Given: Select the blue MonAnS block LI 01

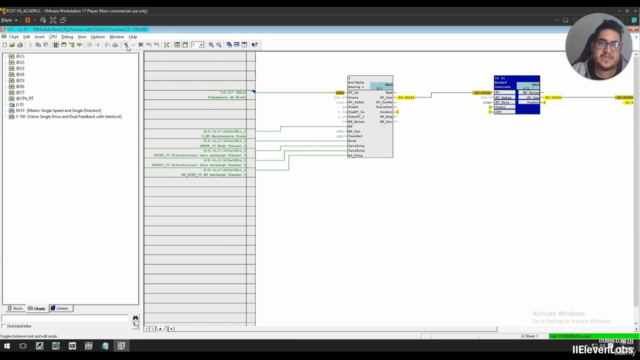Looking at the screenshot, I should coord(517,95).
